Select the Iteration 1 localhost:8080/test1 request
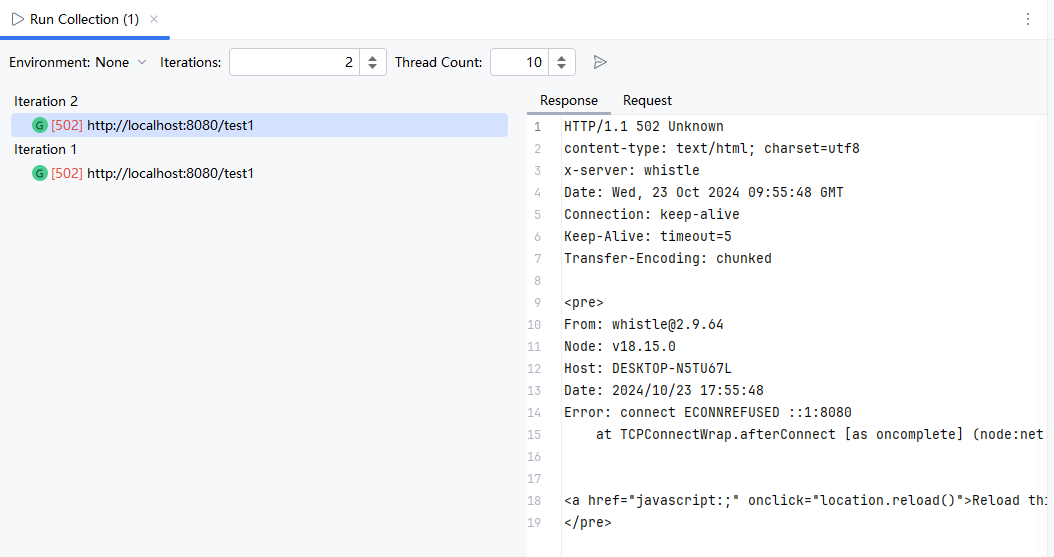Screen dimensions: 1054x557 [170, 173]
